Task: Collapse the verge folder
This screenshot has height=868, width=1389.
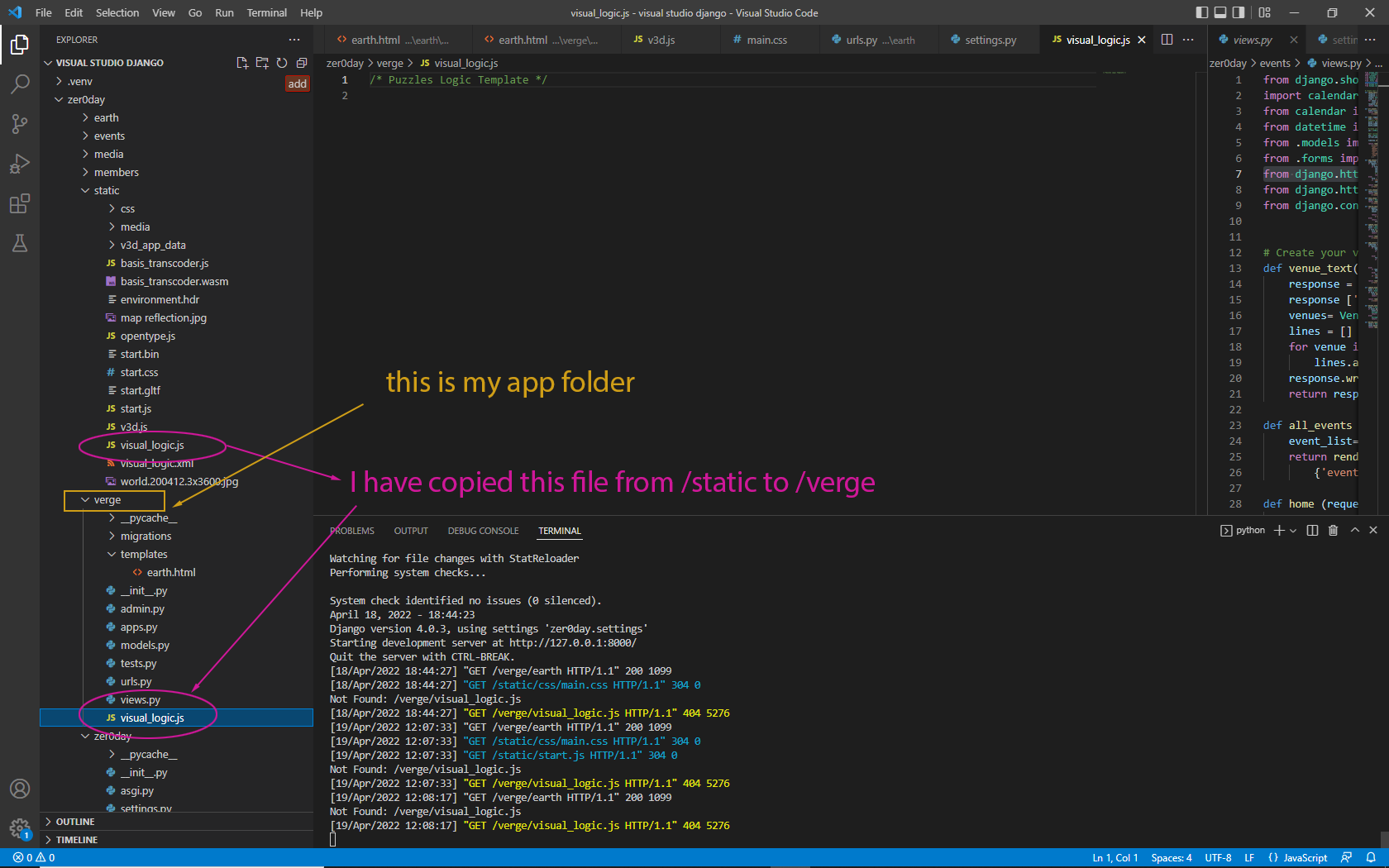Action: [x=107, y=499]
